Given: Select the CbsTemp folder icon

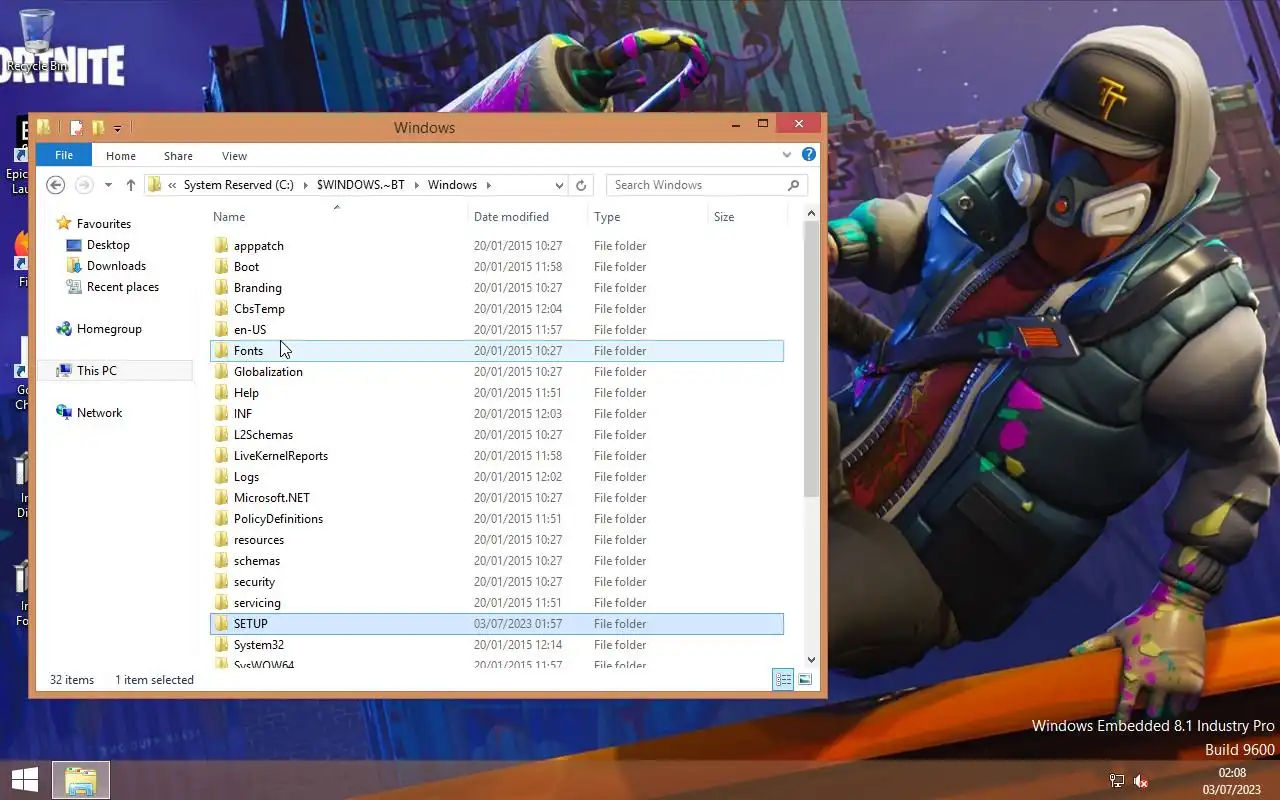Looking at the screenshot, I should tap(222, 309).
